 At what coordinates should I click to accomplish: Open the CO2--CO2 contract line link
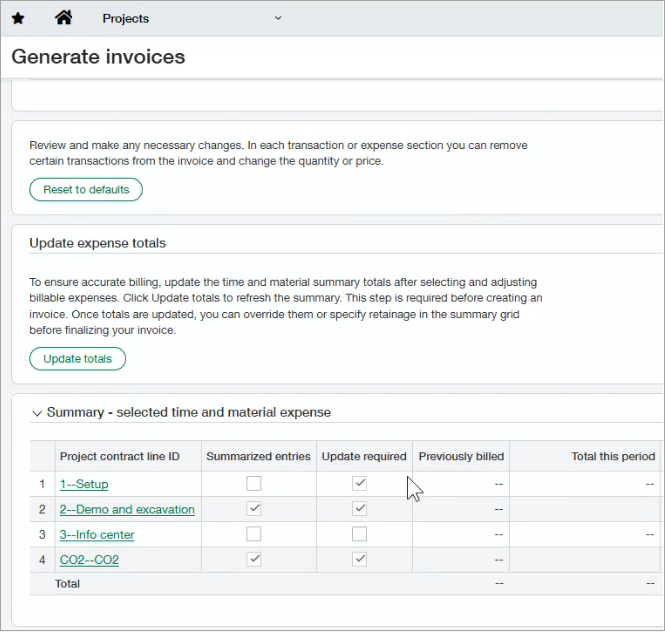click(x=89, y=559)
